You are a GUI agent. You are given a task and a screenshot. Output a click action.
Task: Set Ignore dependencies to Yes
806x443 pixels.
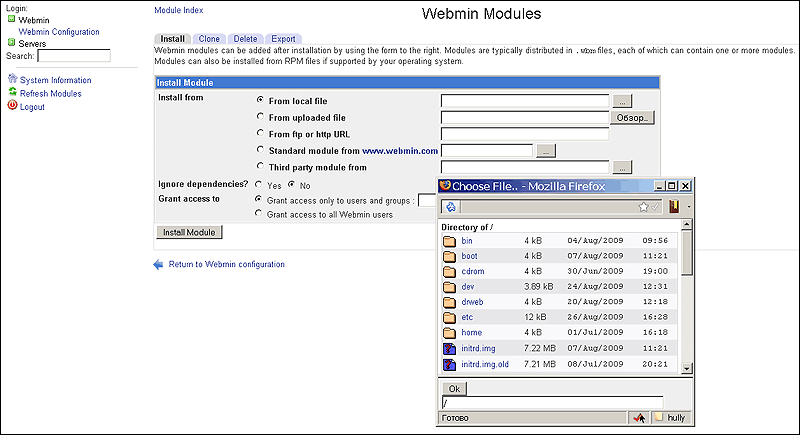tap(259, 184)
